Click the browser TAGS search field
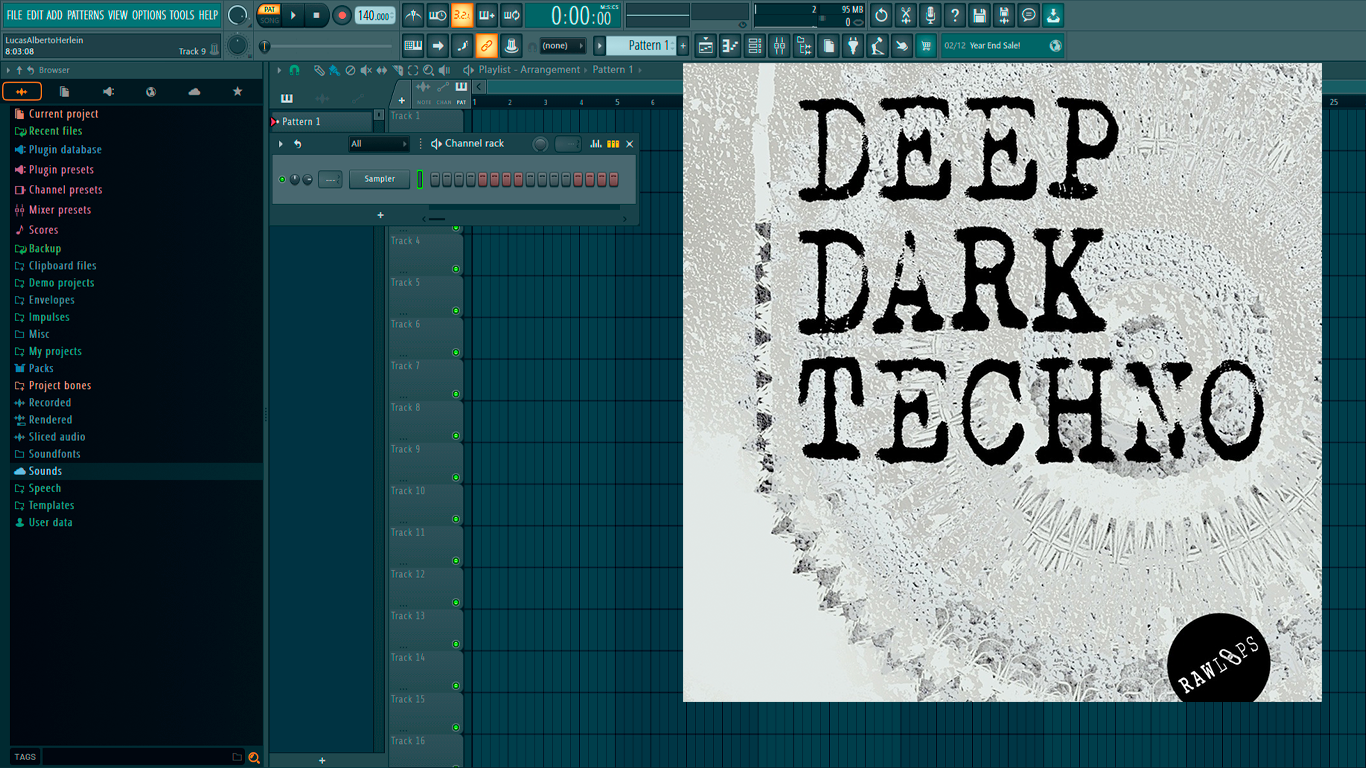1366x768 pixels. pyautogui.click(x=137, y=757)
